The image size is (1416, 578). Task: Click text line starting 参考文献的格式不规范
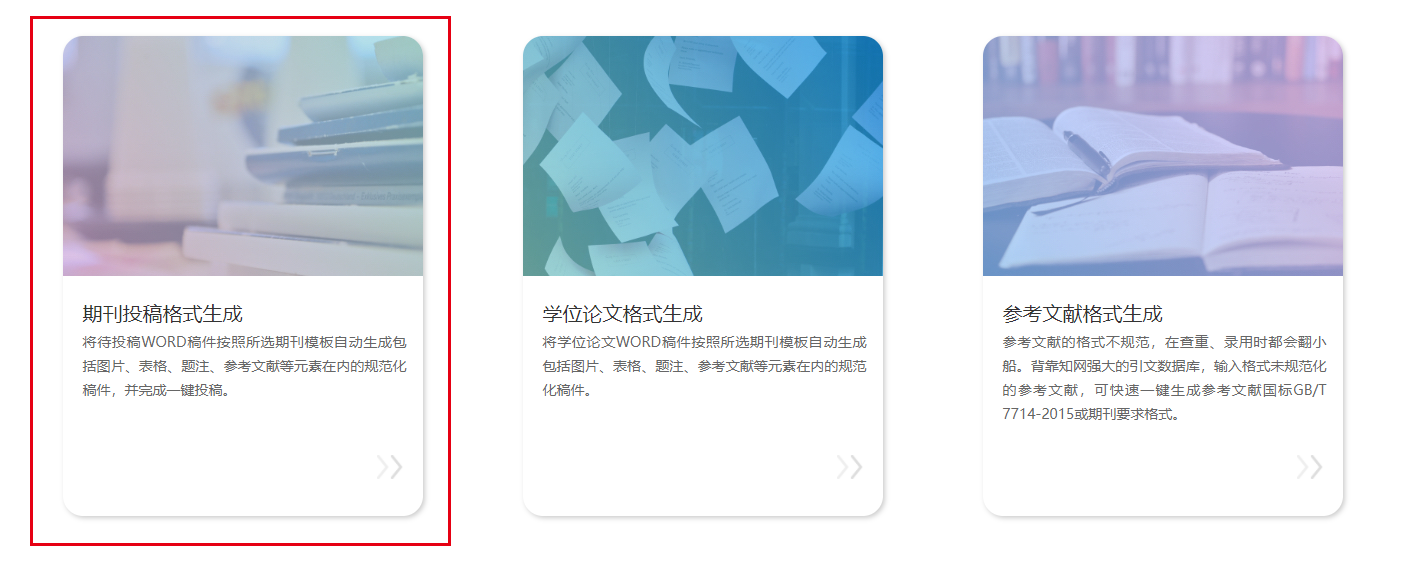tap(1164, 342)
